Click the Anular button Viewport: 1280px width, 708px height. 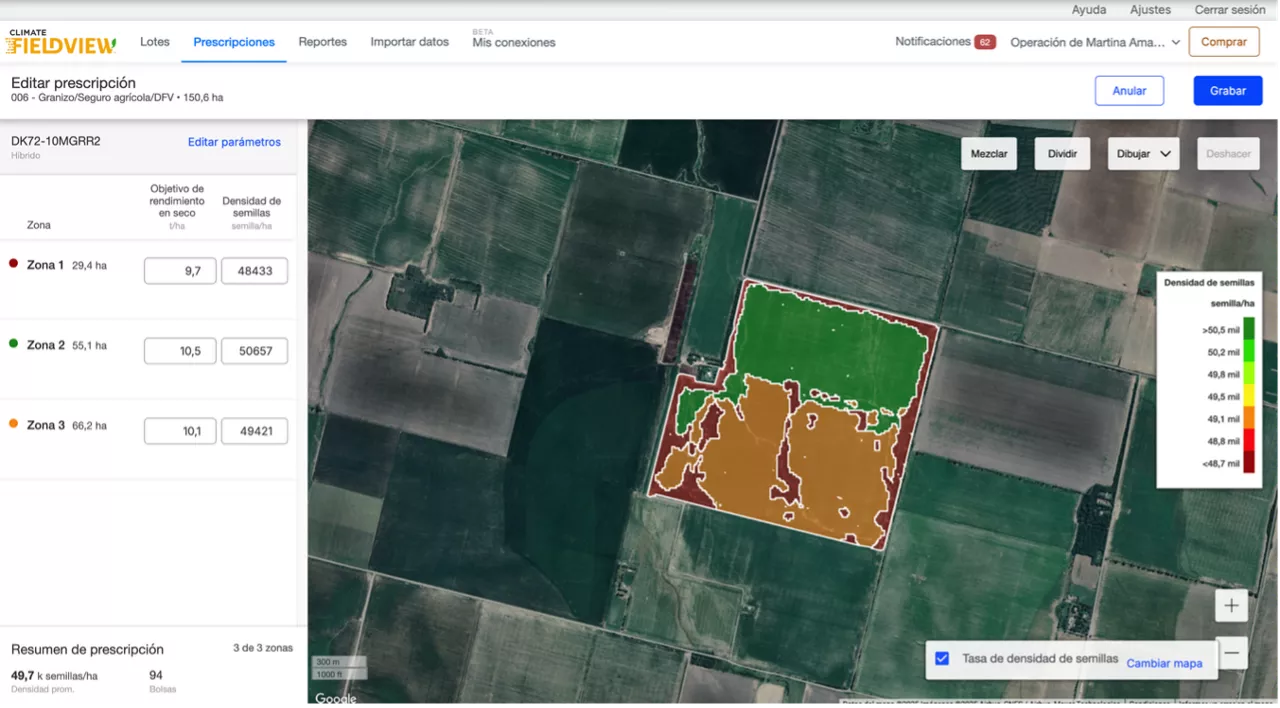[x=1129, y=91]
